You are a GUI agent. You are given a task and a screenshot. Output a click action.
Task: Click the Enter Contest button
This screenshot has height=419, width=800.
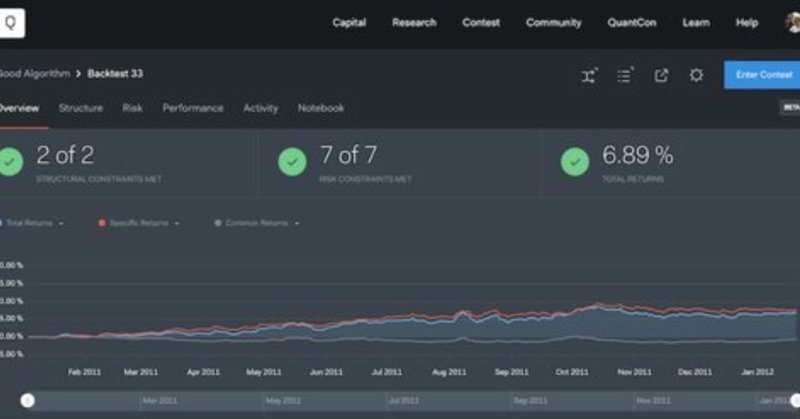(x=762, y=75)
